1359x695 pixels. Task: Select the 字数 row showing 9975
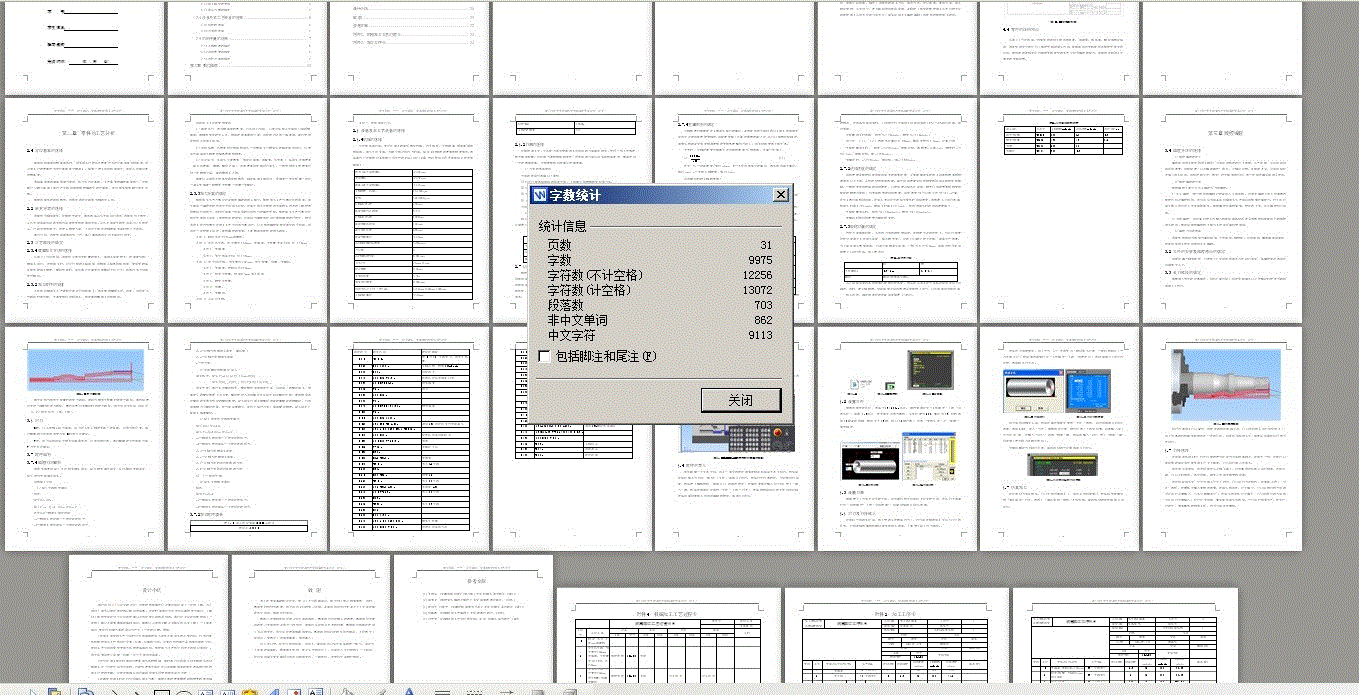point(659,260)
